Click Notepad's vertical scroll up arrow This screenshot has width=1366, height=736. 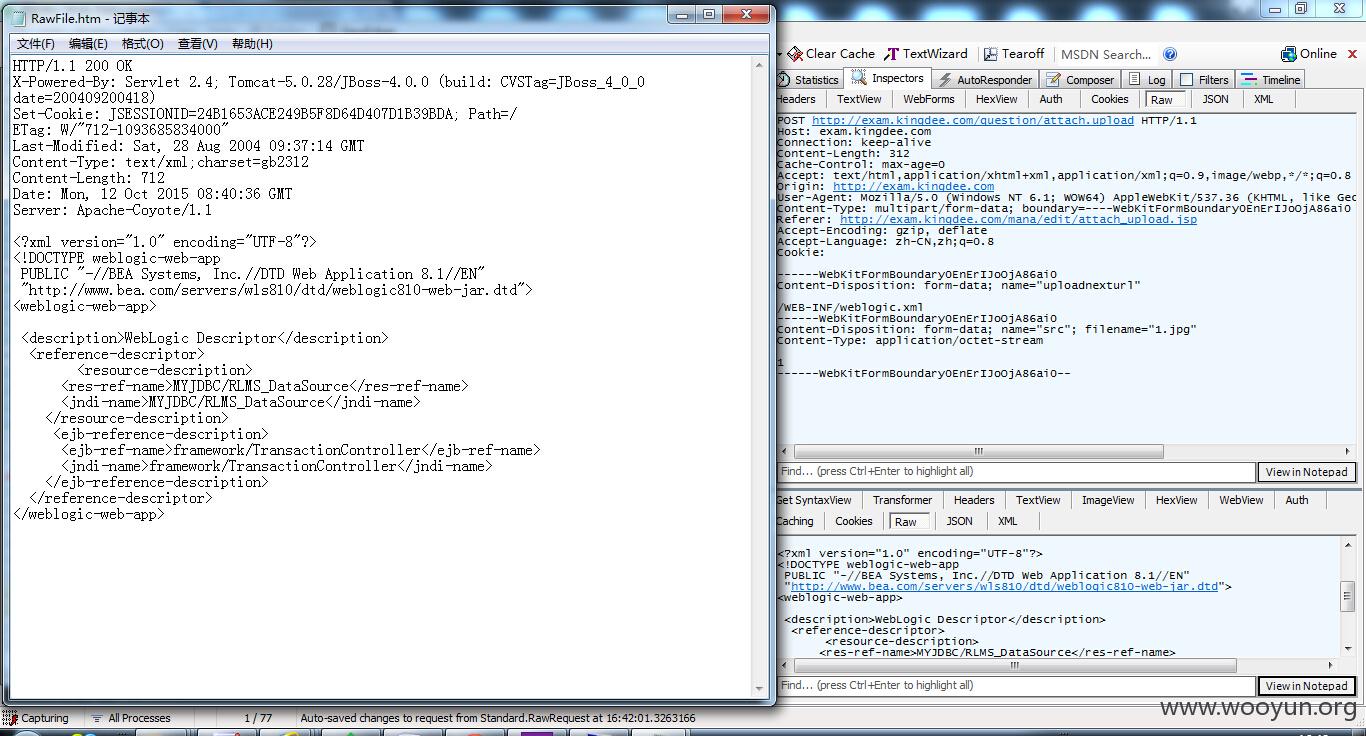pyautogui.click(x=759, y=66)
